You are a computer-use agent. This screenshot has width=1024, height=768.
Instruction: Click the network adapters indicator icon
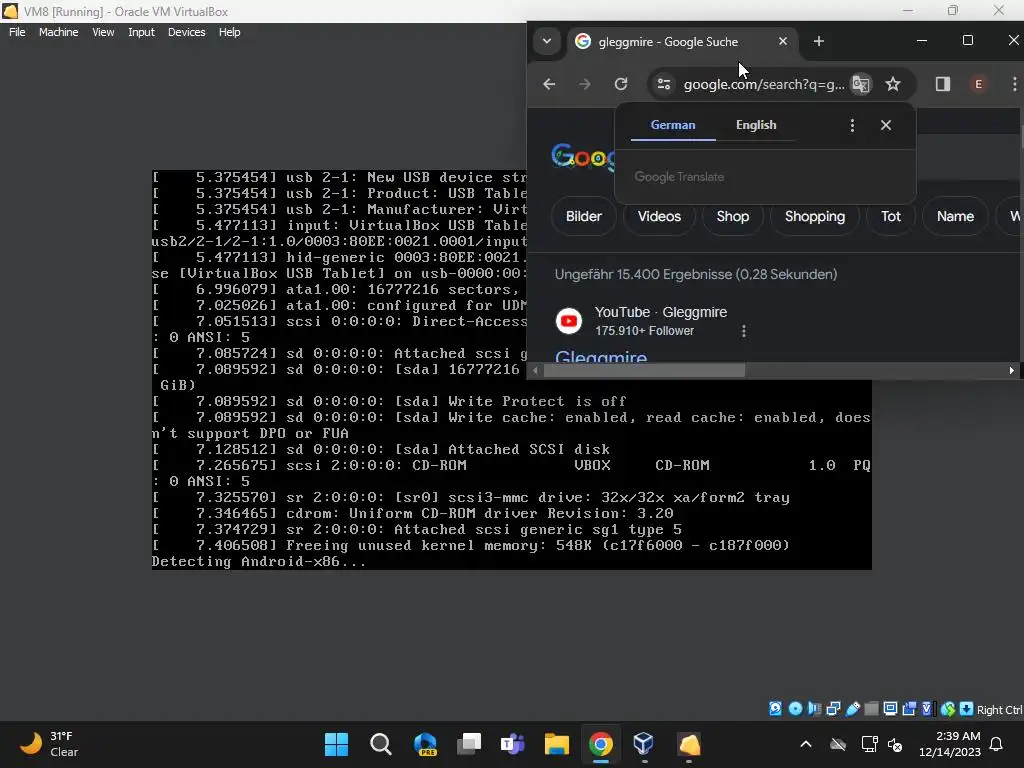[x=833, y=709]
